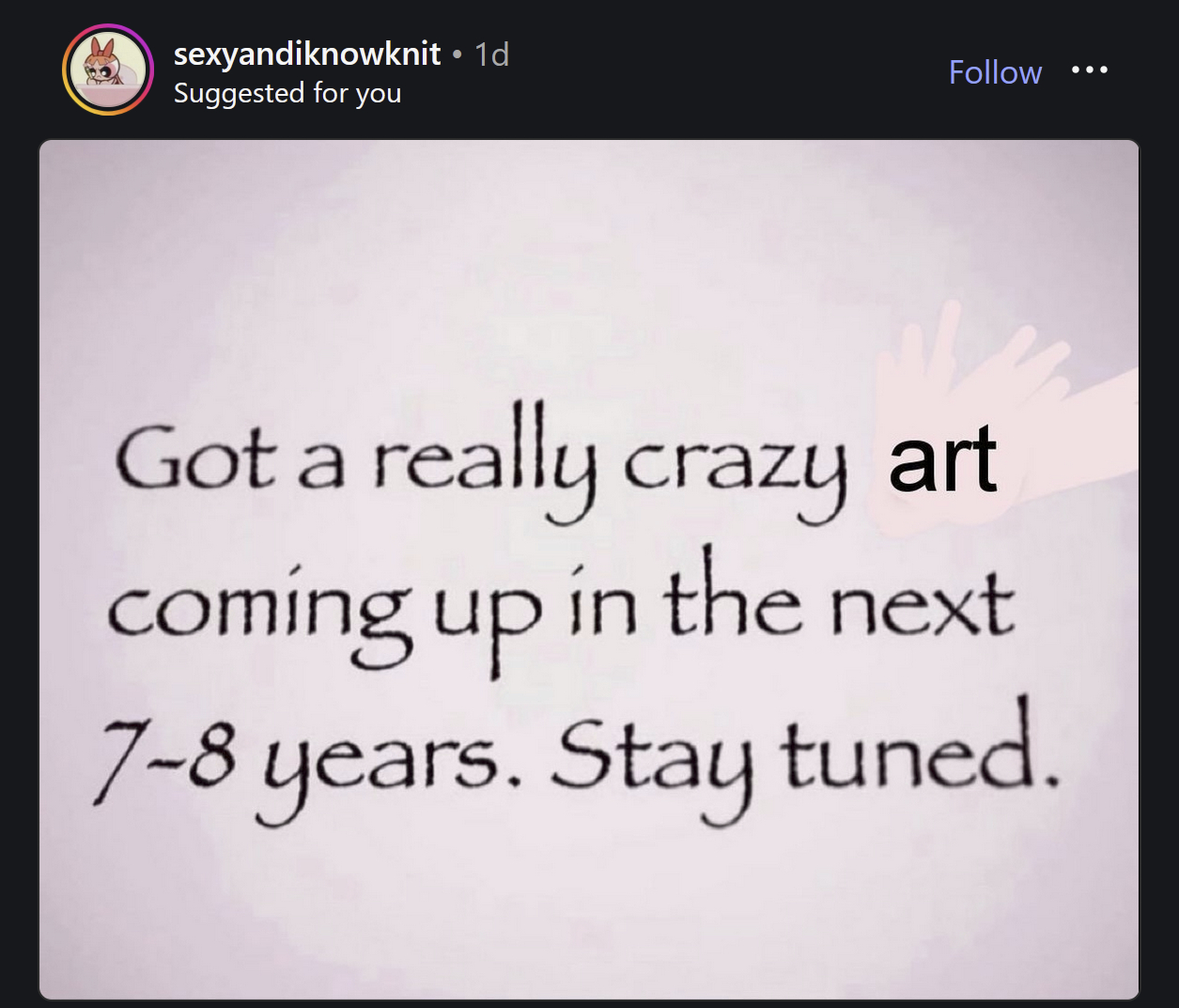
Task: Click the 1d post timestamp
Action: 491,54
